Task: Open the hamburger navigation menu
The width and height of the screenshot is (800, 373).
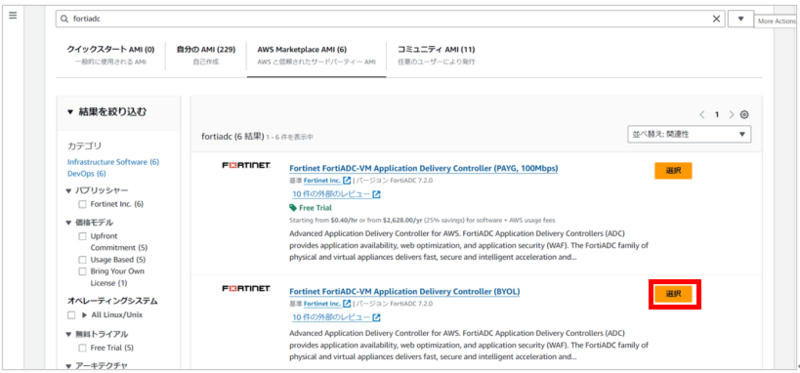Action: (x=13, y=15)
